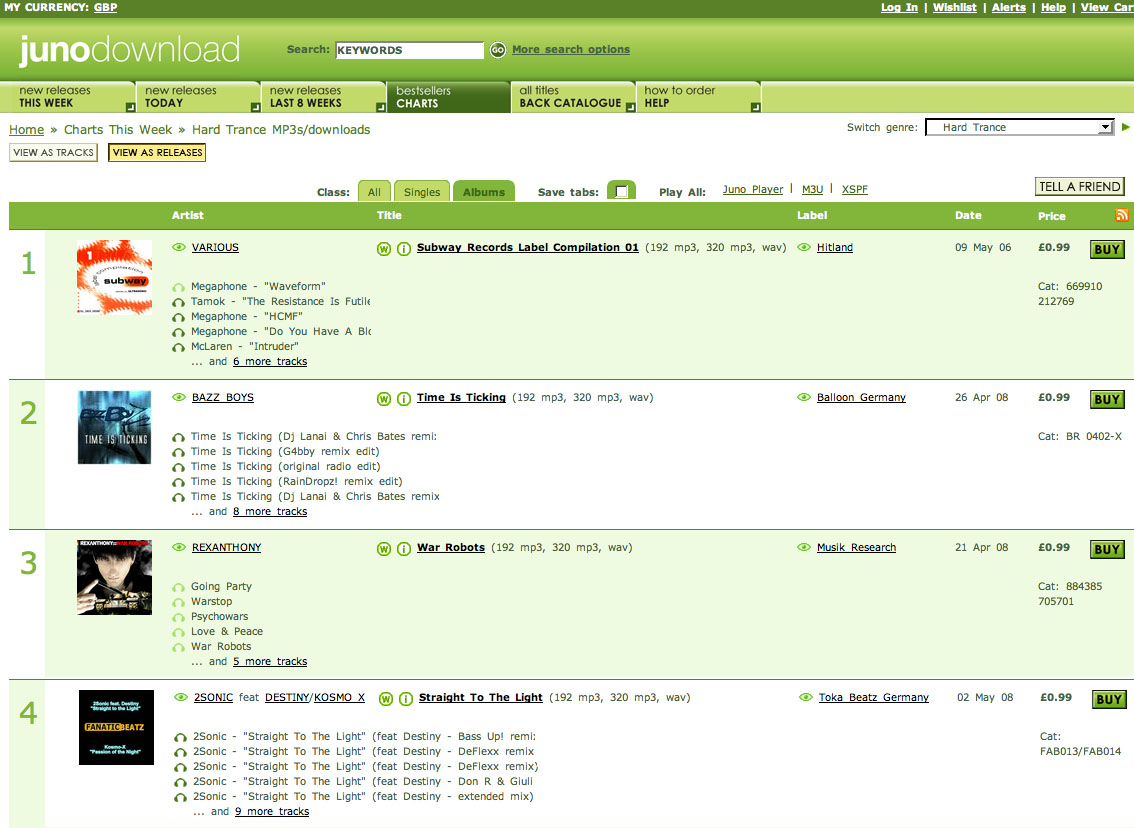Expand 6 more tracks for Subway compilation

point(270,362)
